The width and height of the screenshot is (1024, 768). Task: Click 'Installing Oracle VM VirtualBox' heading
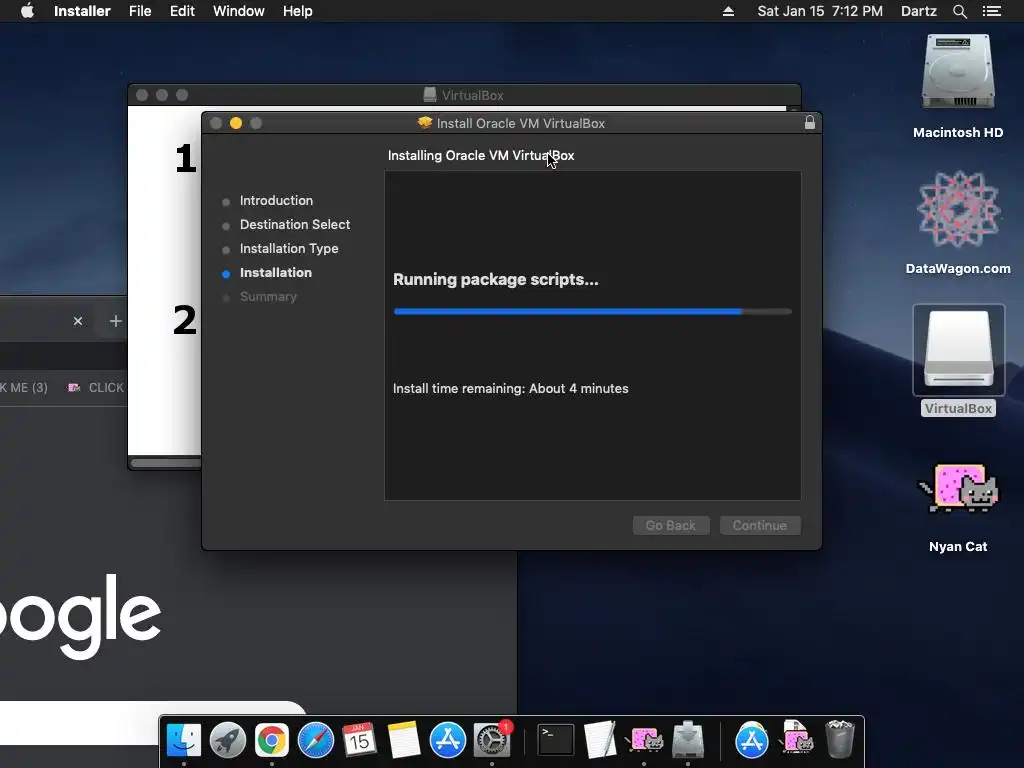tap(481, 155)
